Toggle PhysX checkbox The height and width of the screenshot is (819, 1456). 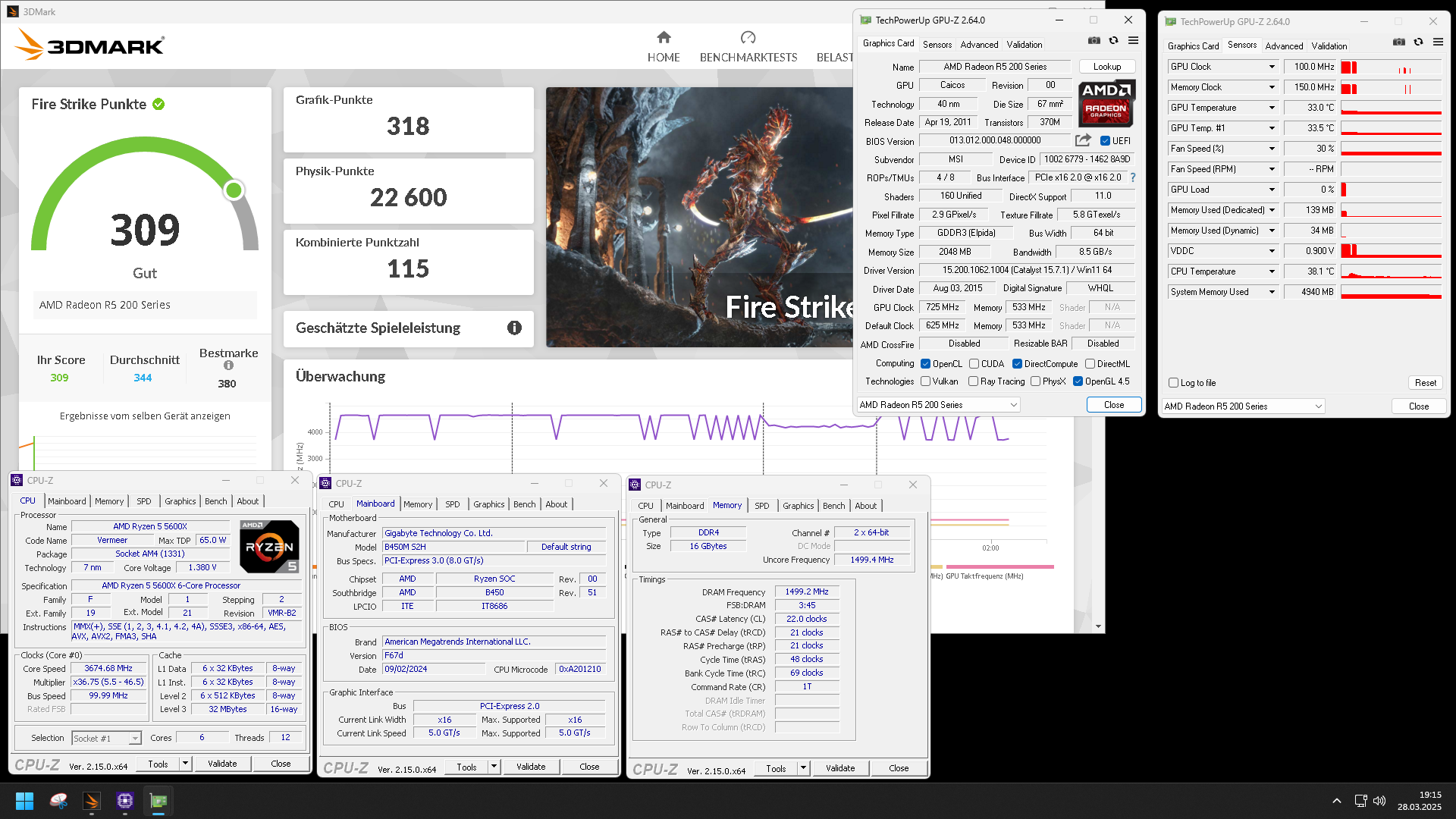1035,381
